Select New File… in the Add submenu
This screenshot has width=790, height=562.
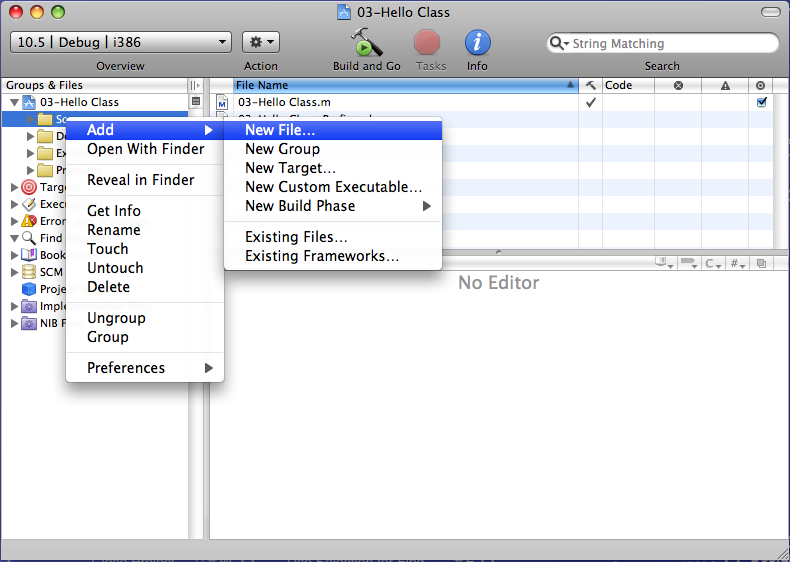(x=333, y=130)
